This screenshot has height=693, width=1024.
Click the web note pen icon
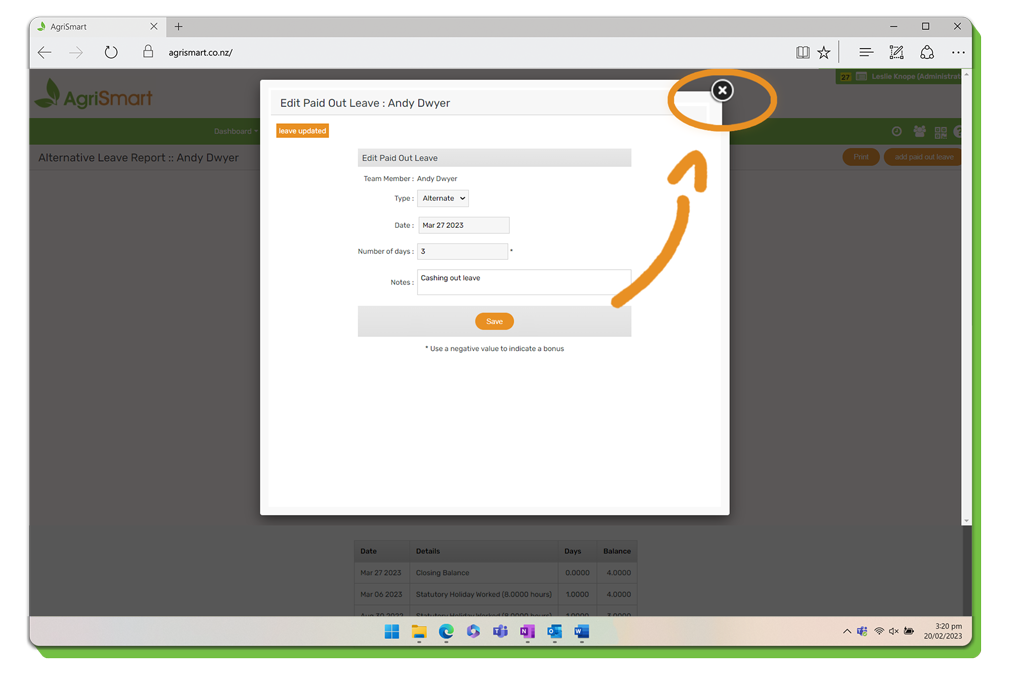coord(896,53)
